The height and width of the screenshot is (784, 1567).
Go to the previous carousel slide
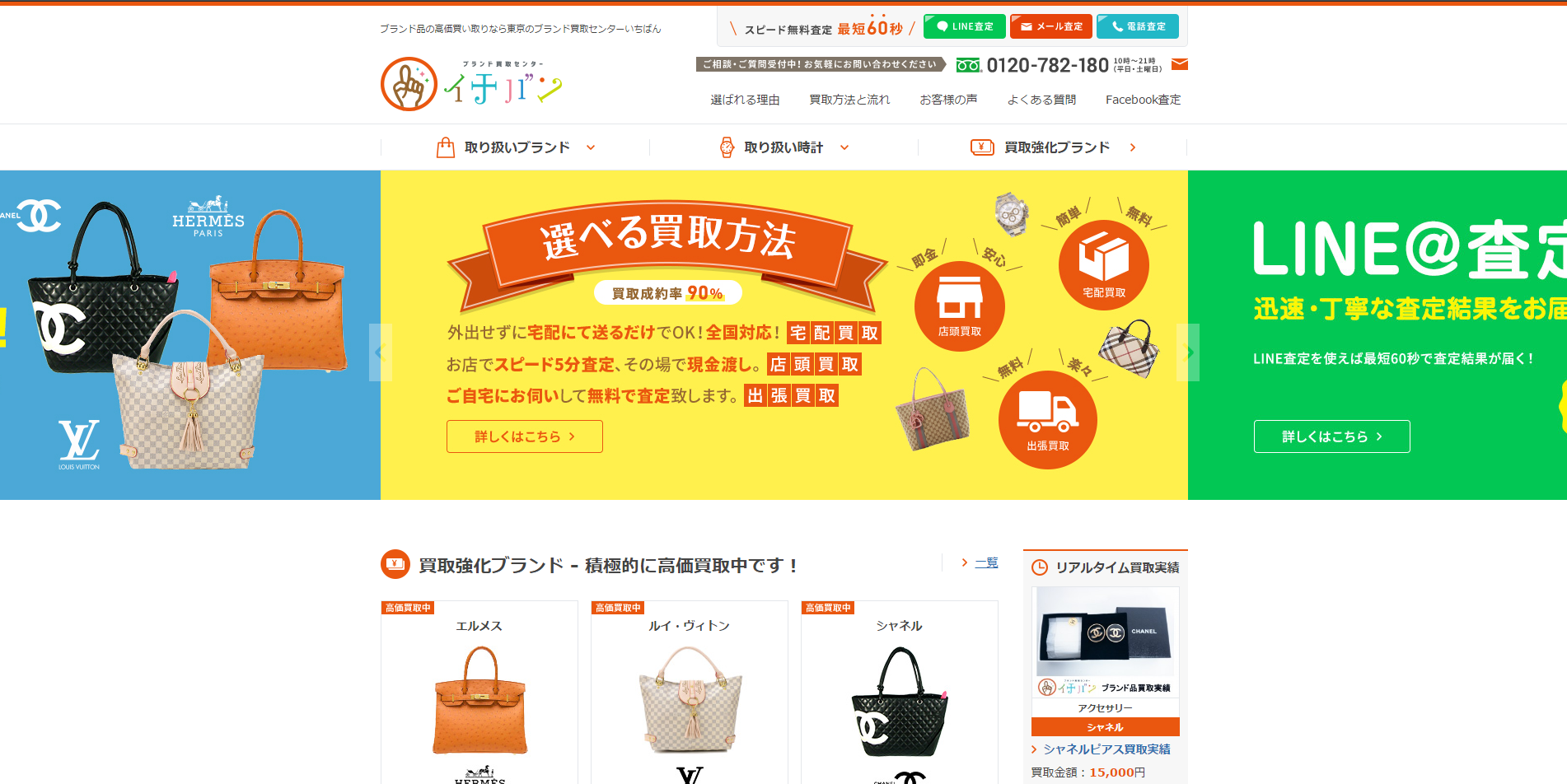pyautogui.click(x=380, y=352)
